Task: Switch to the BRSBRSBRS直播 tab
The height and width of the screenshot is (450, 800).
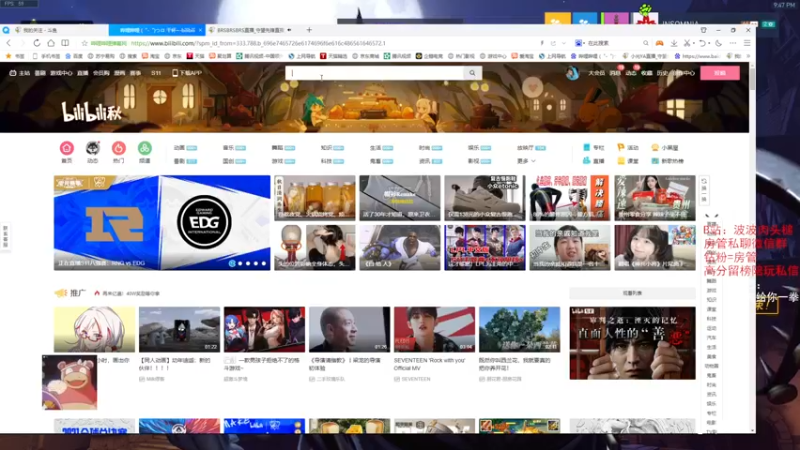Action: (x=251, y=30)
